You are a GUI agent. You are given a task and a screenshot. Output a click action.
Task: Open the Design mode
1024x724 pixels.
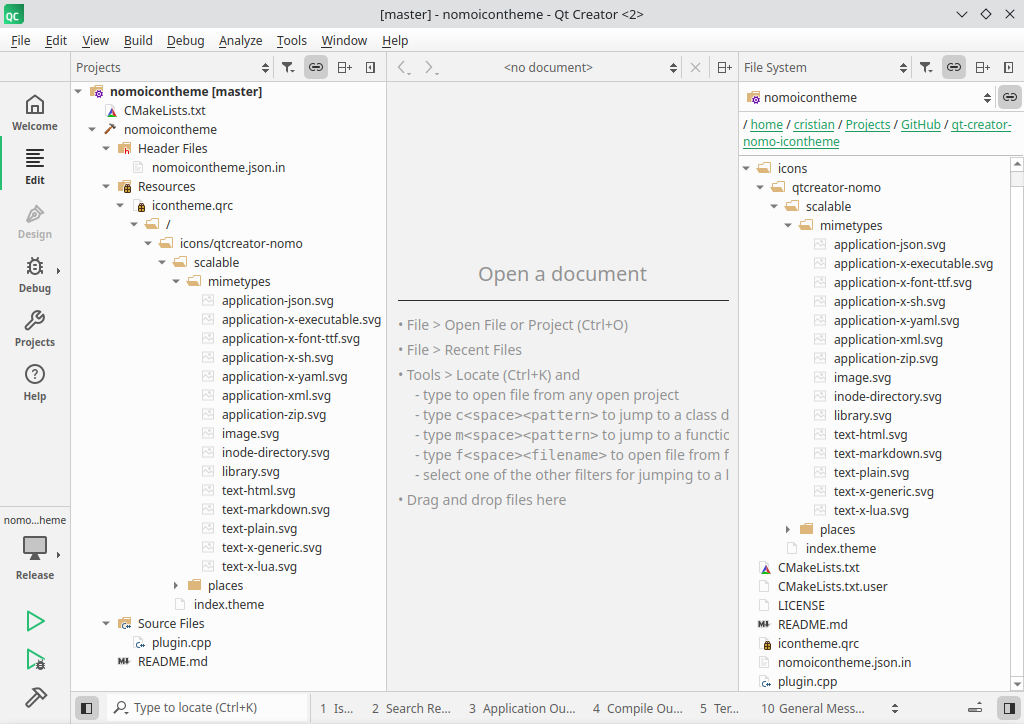point(35,221)
